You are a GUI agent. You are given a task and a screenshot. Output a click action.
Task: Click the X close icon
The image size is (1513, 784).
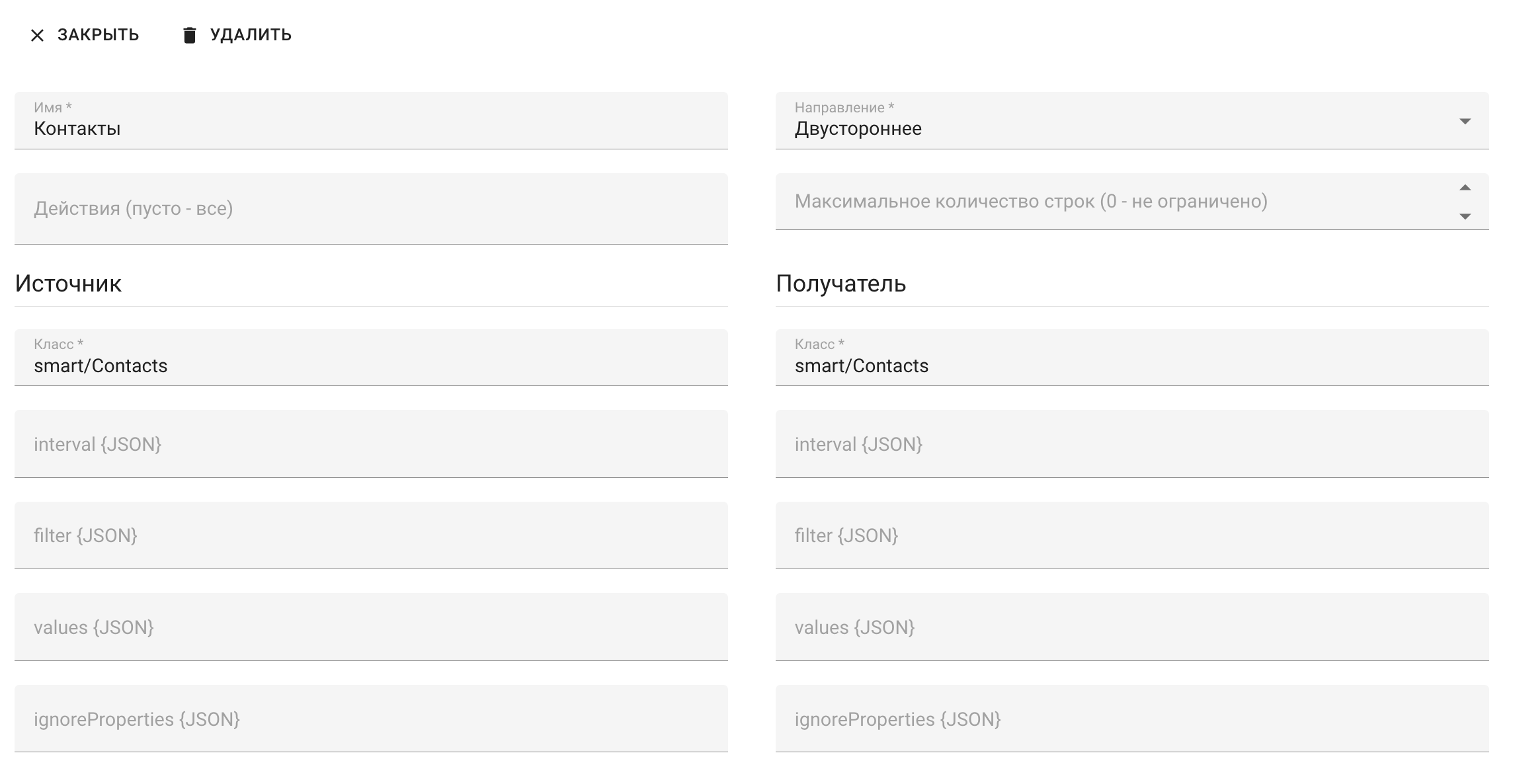pos(38,36)
